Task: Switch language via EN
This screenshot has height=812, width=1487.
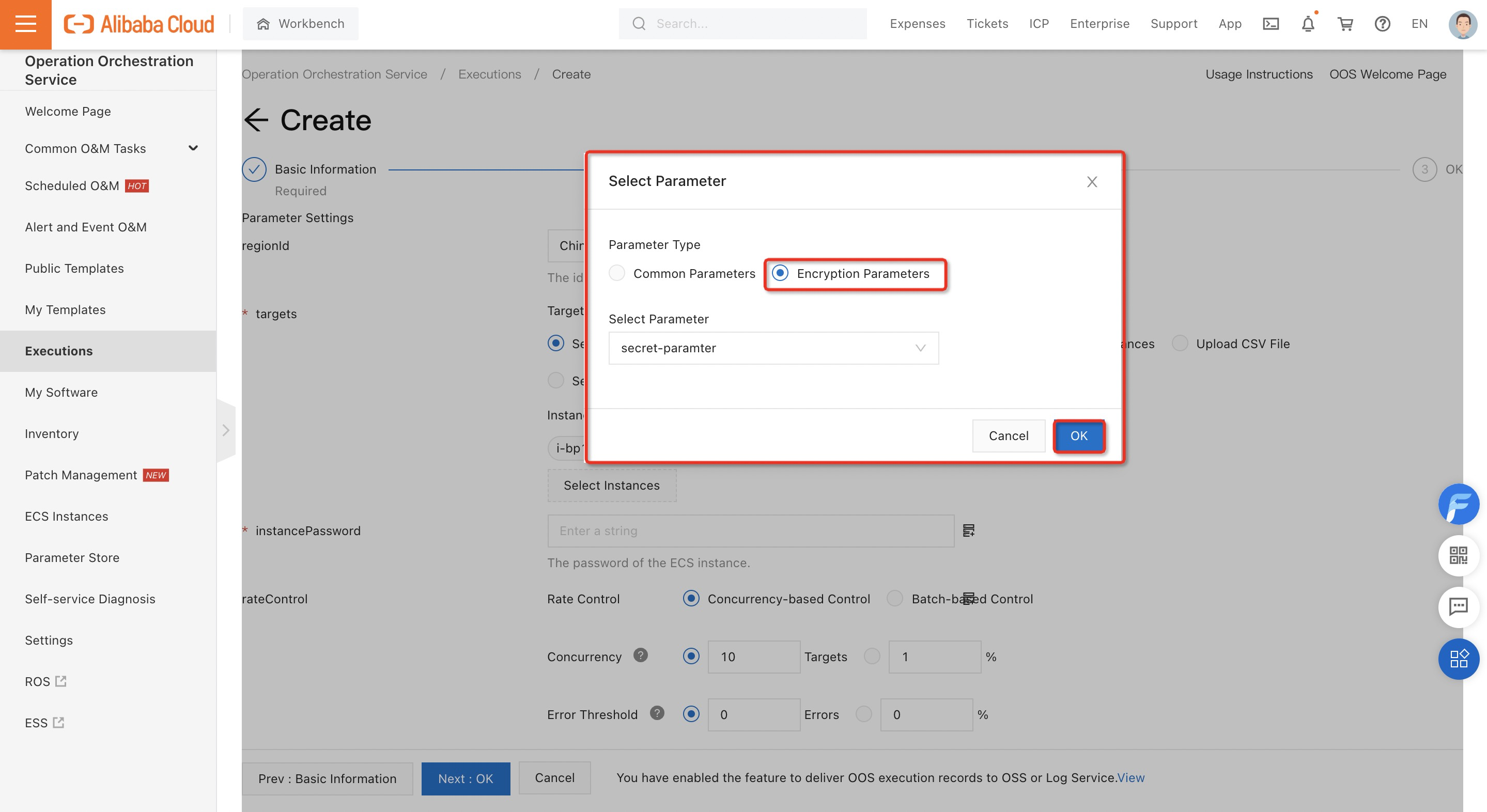Action: point(1419,24)
